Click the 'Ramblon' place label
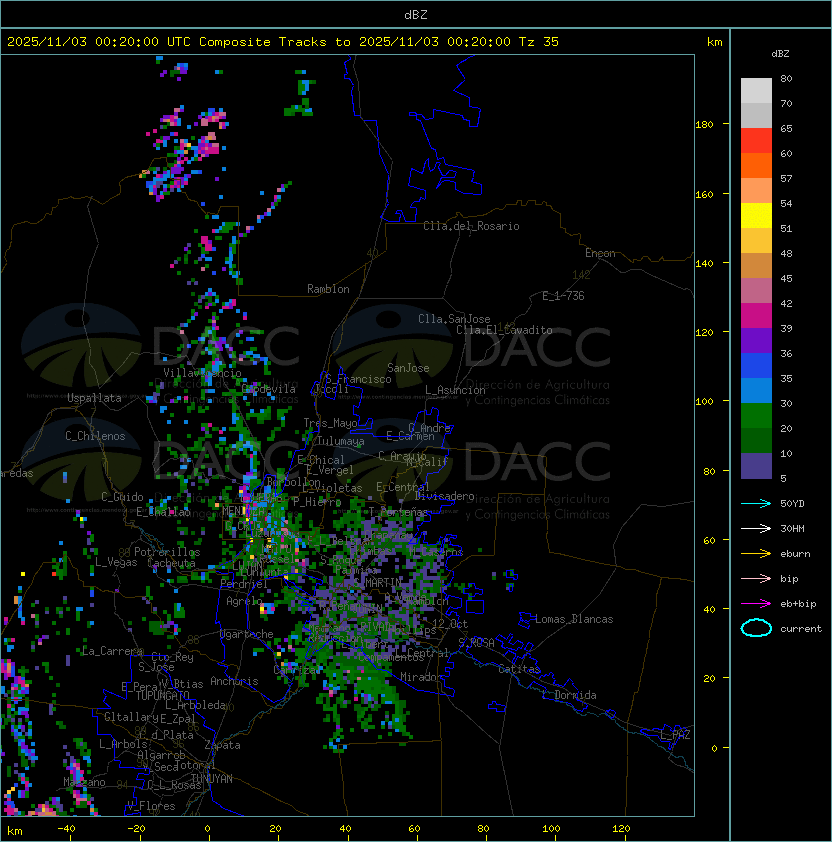This screenshot has width=832, height=842. coord(328,289)
